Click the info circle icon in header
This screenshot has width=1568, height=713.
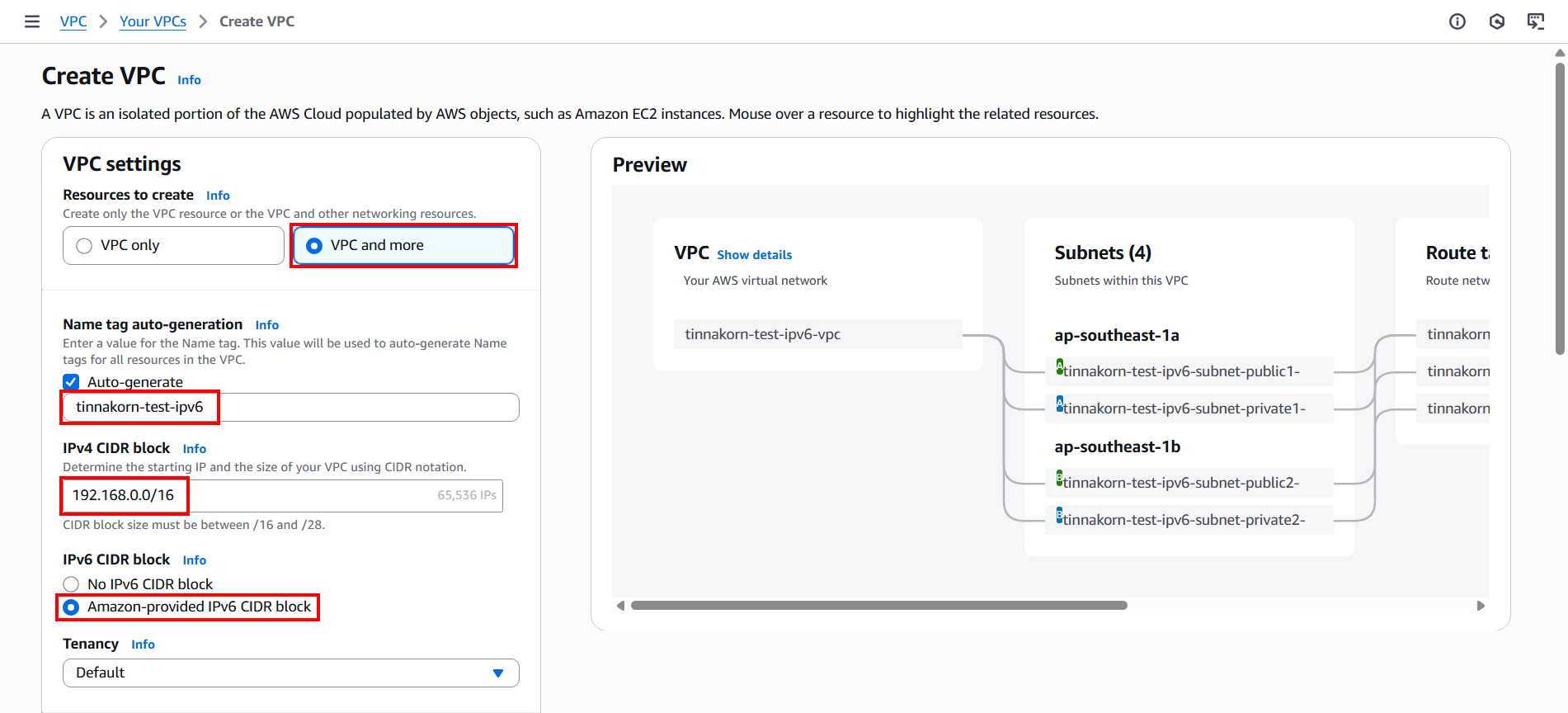pyautogui.click(x=1457, y=21)
